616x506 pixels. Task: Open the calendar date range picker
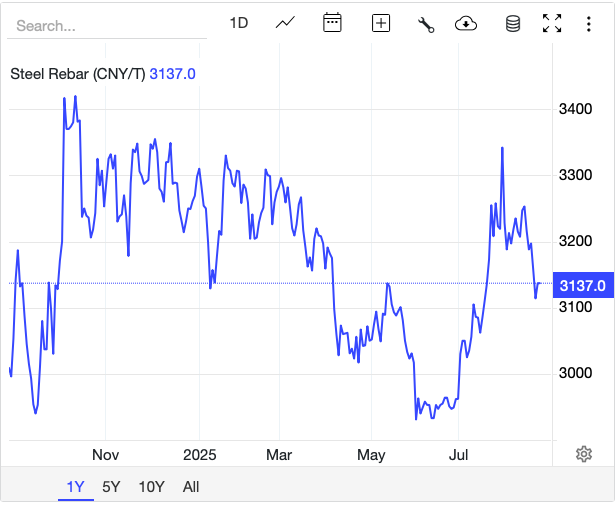[x=333, y=23]
